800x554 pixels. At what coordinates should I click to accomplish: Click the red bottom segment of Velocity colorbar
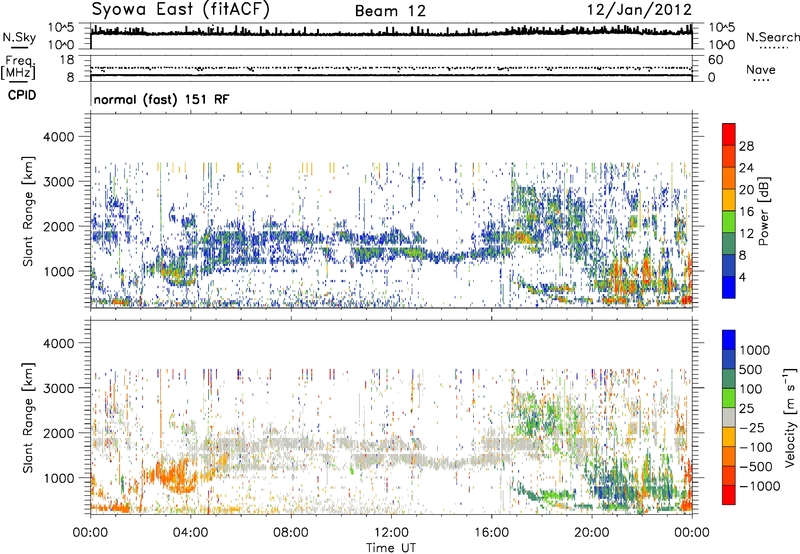point(729,495)
